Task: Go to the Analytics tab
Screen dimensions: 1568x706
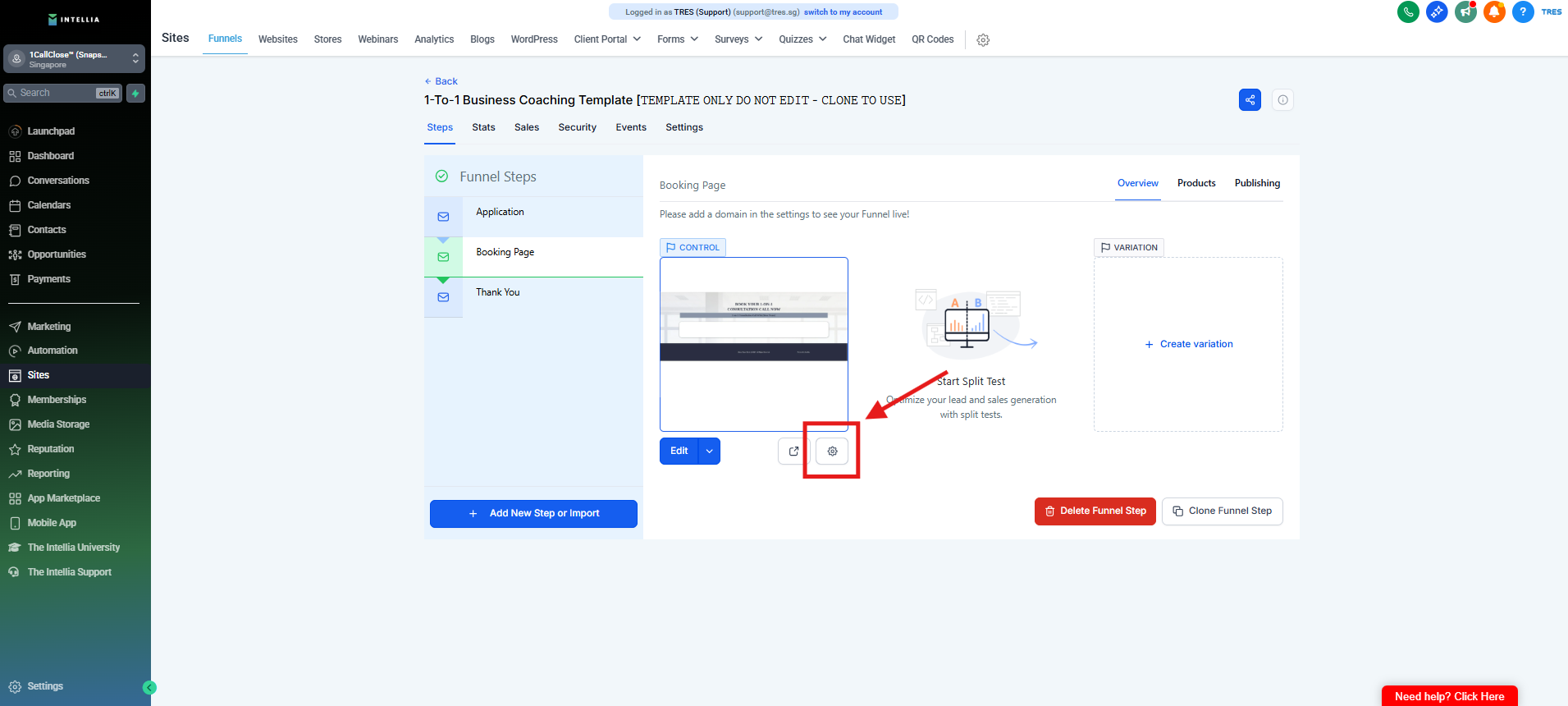Action: [x=434, y=39]
